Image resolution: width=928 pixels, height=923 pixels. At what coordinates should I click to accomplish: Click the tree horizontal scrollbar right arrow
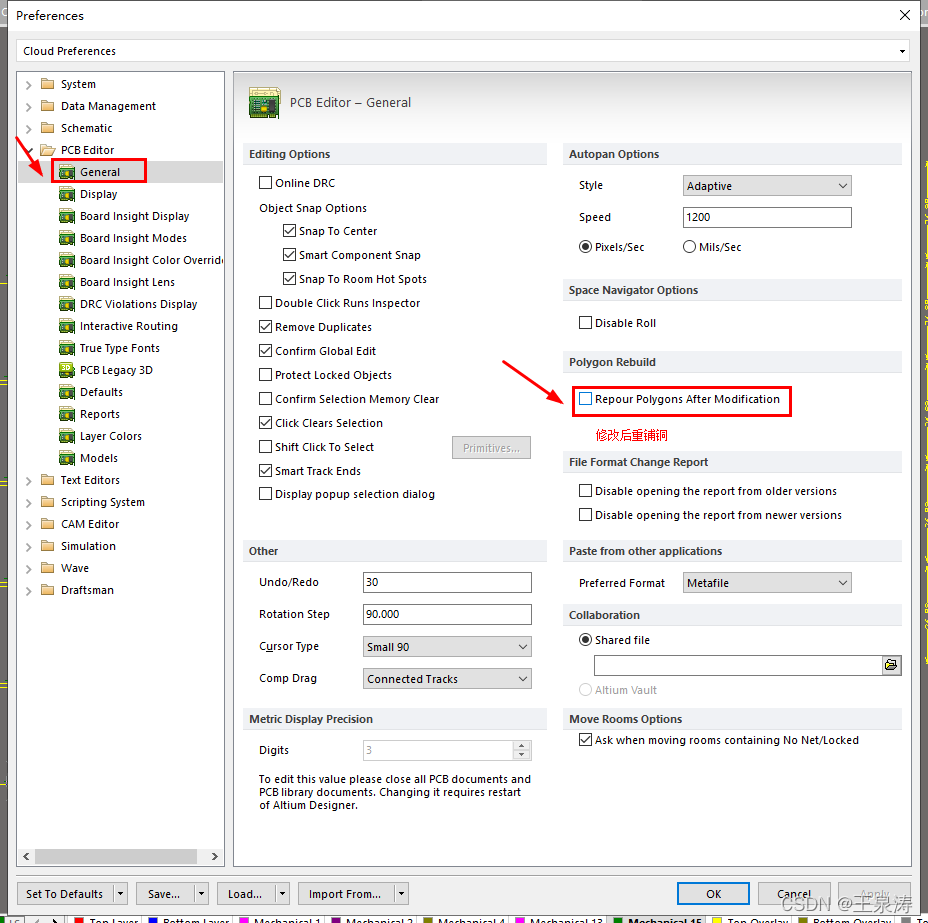(214, 856)
